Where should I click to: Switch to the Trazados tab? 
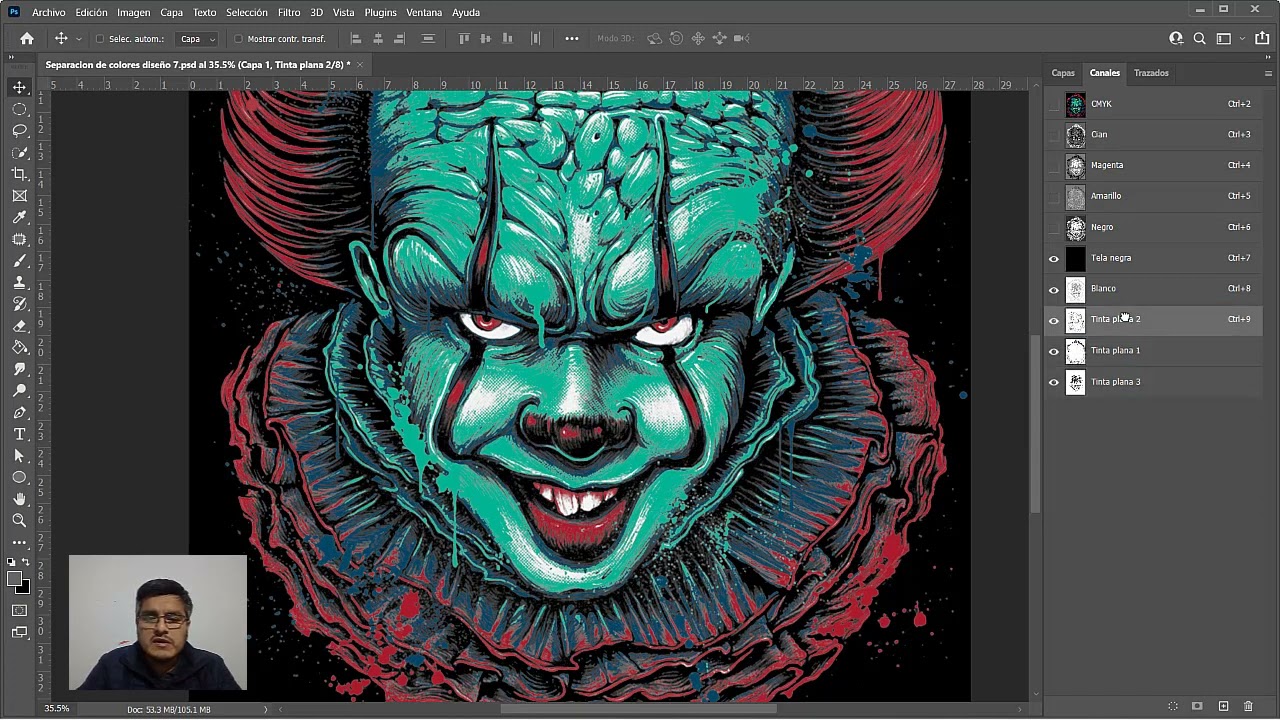click(1151, 73)
